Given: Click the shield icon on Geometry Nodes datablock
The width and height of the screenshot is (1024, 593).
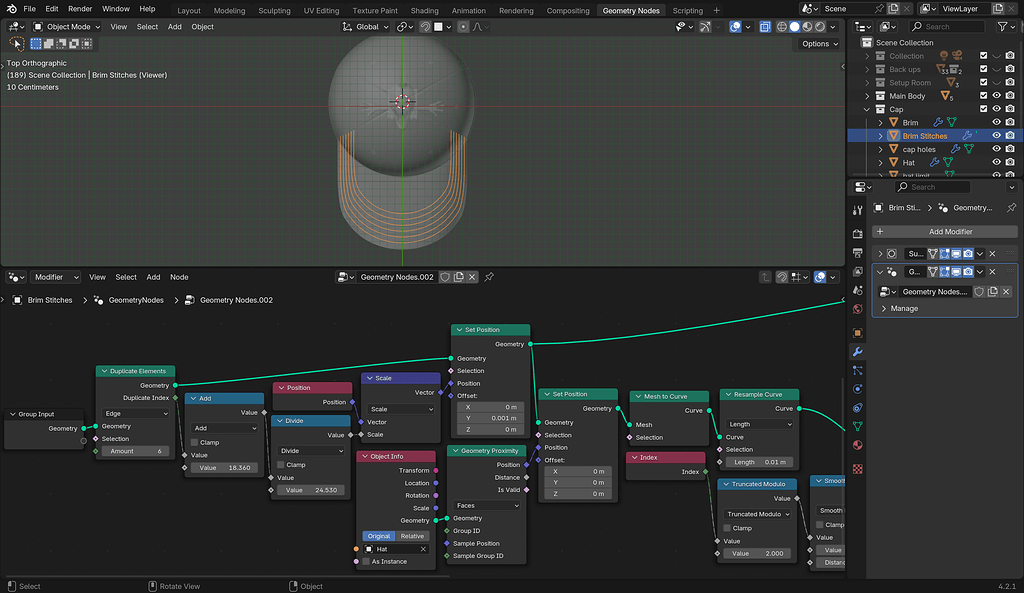Looking at the screenshot, I should pos(979,291).
